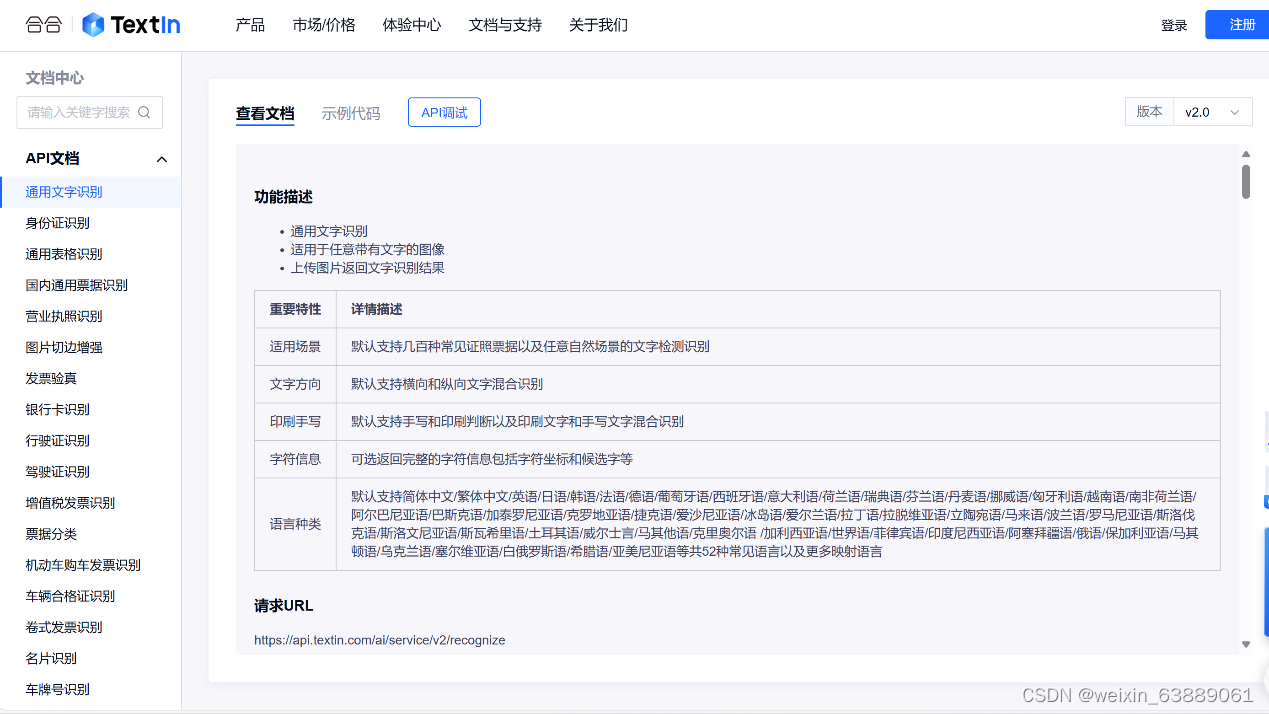
Task: Open the 文档与支持 menu
Action: pos(506,25)
